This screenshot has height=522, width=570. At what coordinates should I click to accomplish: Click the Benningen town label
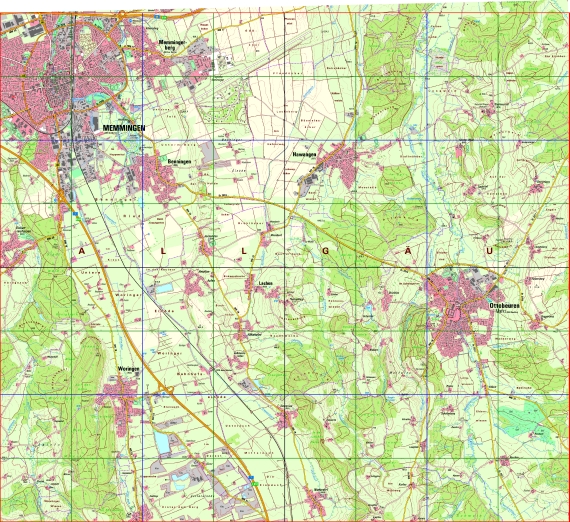tap(179, 161)
